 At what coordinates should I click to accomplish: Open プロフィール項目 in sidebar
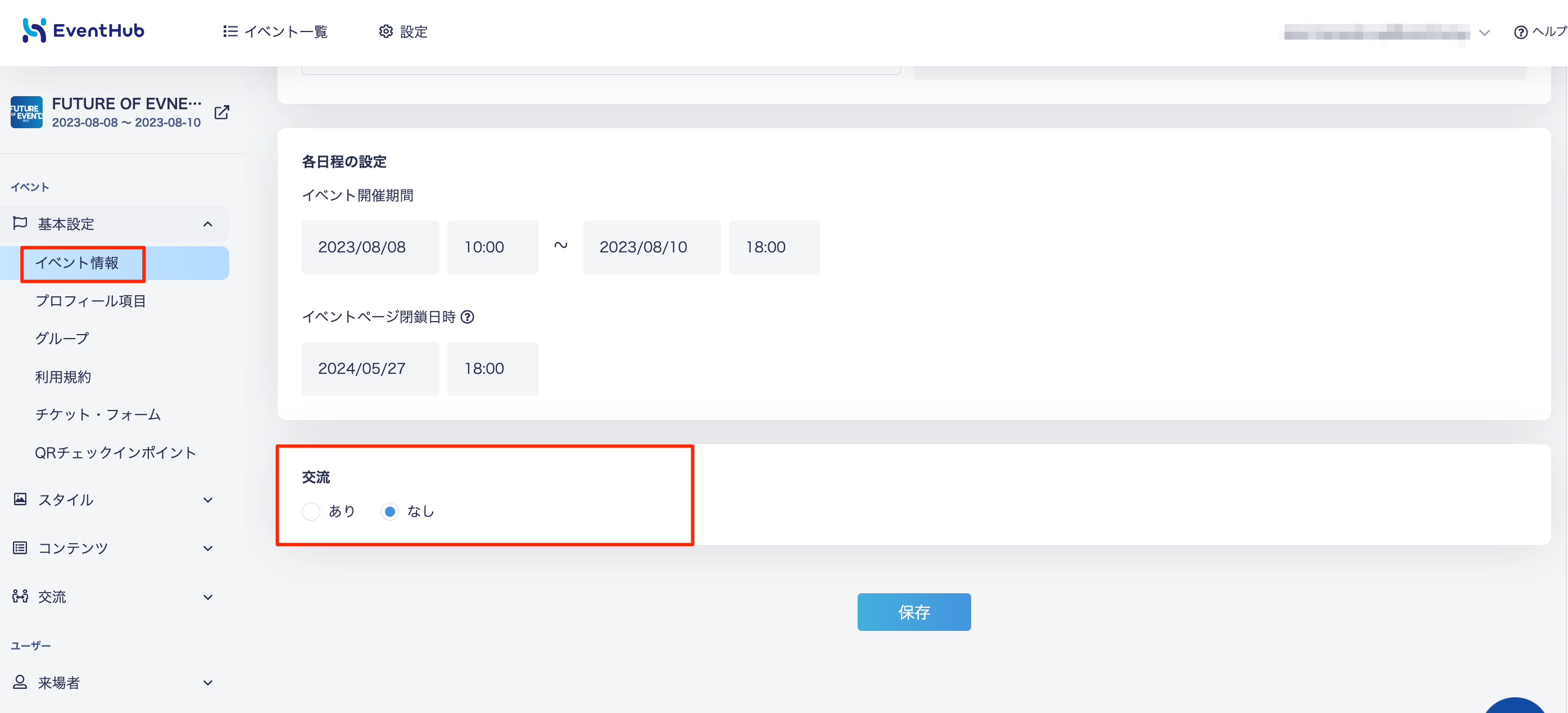(x=90, y=301)
